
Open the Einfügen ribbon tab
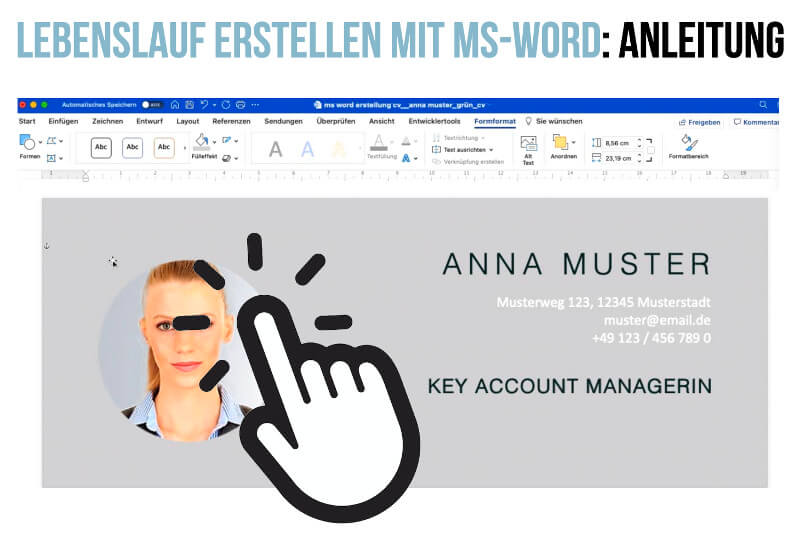coord(63,121)
